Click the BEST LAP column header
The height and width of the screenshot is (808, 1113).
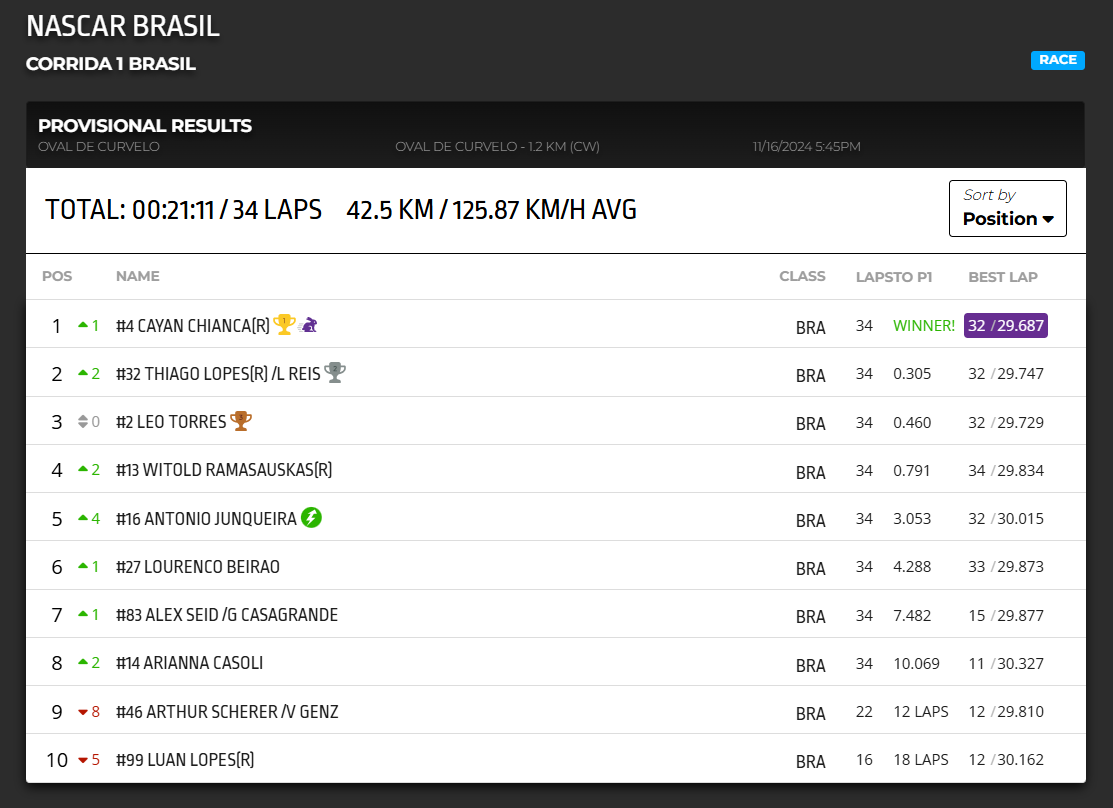(x=1003, y=277)
